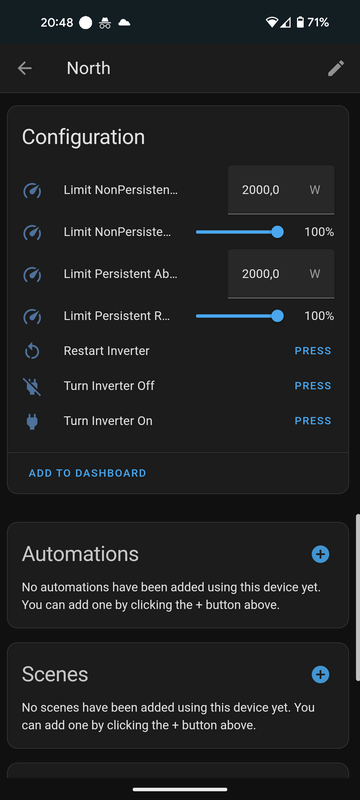This screenshot has height=800, width=360.
Task: Open the Restart Inverter entity label
Action: coord(107,351)
